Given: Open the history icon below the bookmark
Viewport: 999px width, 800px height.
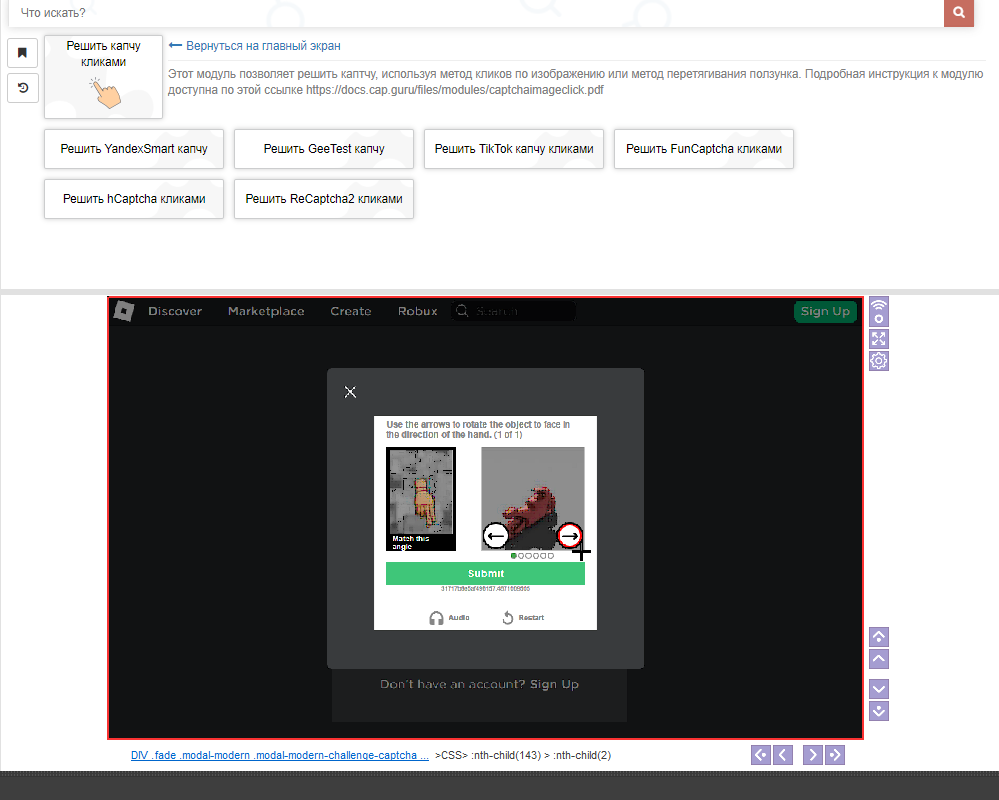Looking at the screenshot, I should pos(23,88).
